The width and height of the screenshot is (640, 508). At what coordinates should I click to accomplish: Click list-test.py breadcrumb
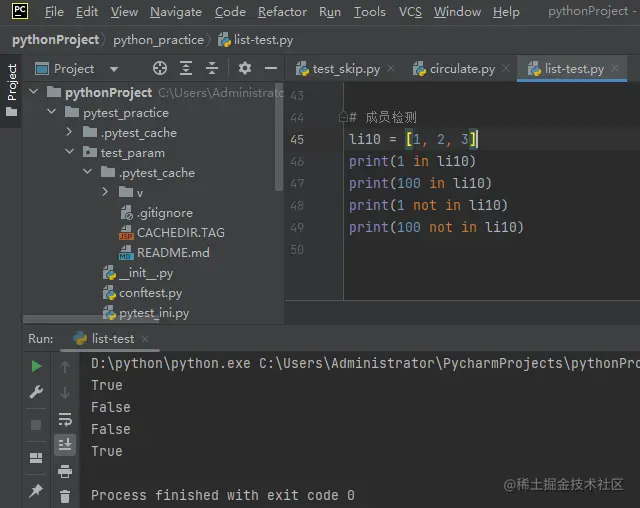coord(256,40)
